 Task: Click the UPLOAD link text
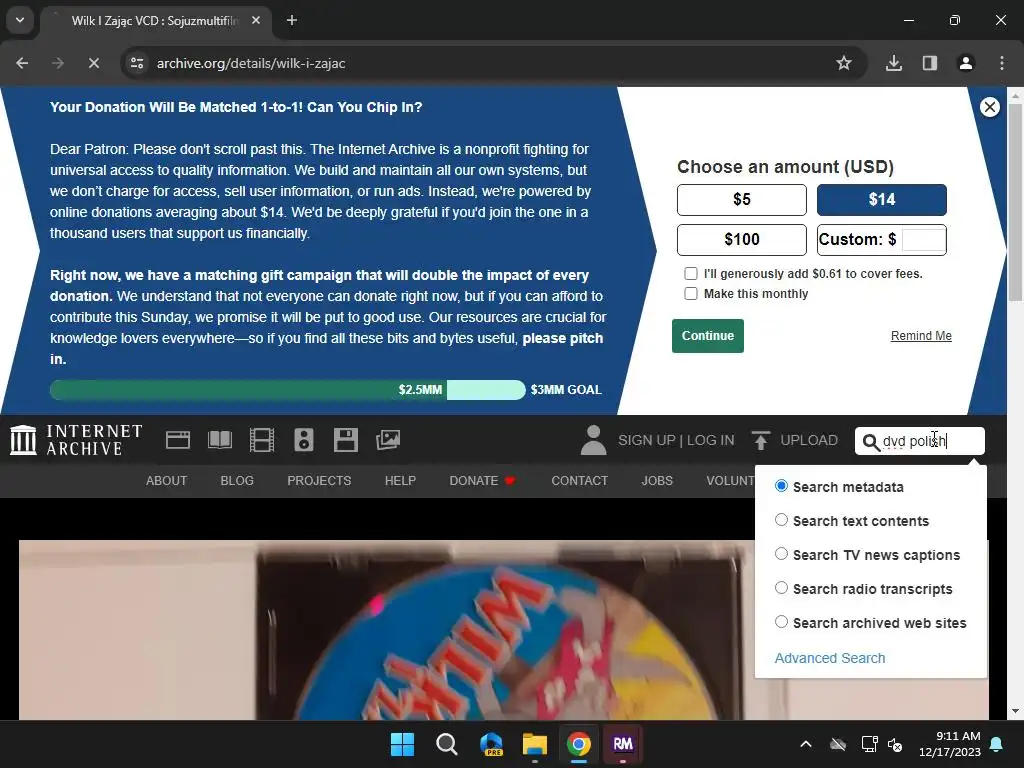tap(808, 440)
